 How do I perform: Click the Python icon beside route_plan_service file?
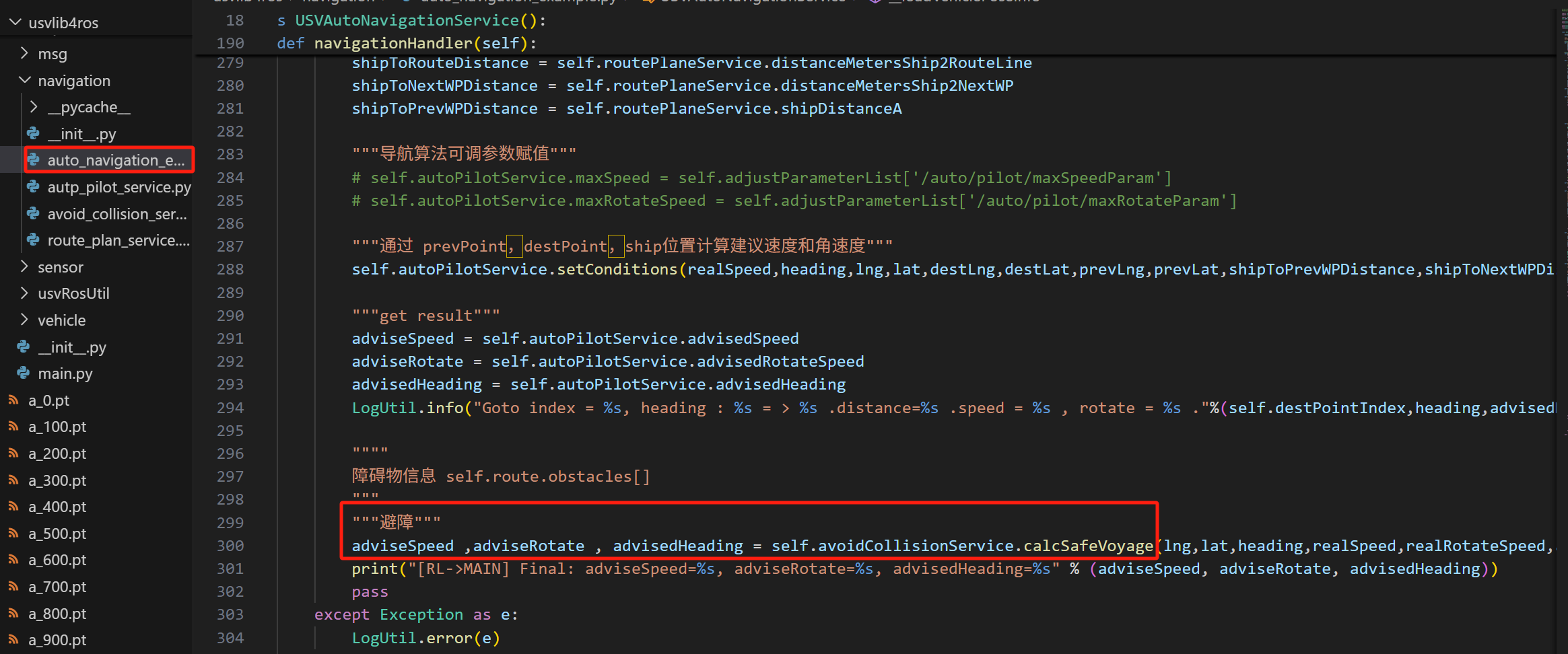point(33,240)
